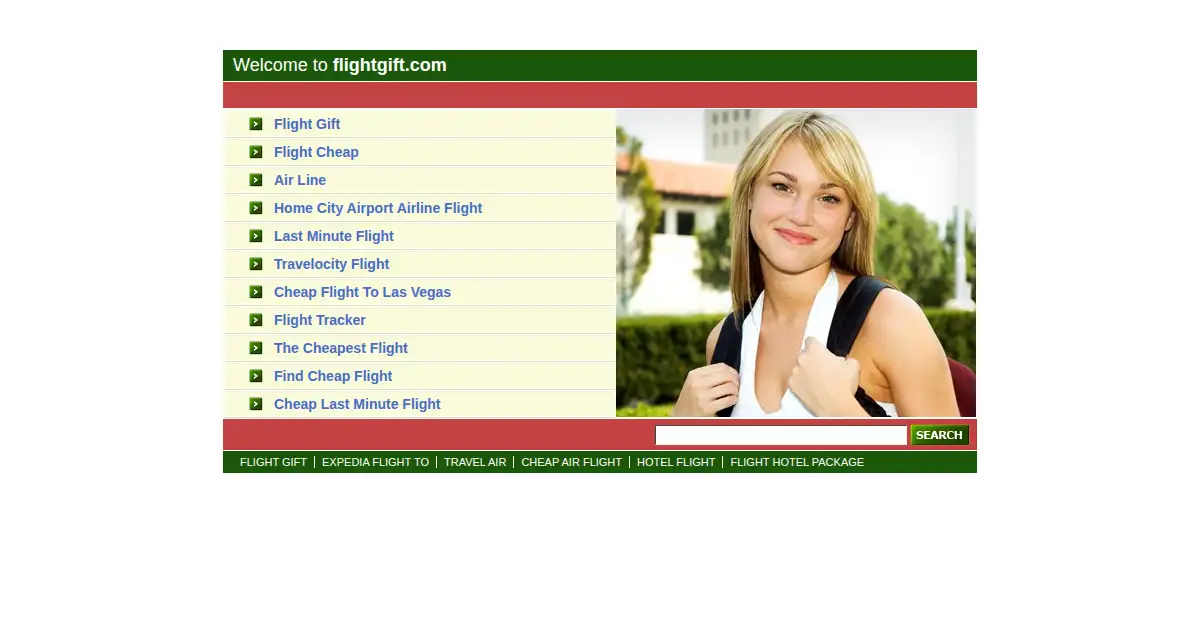Click the arrow icon beside Flight Cheap
The height and width of the screenshot is (628, 1200).
[x=256, y=152]
